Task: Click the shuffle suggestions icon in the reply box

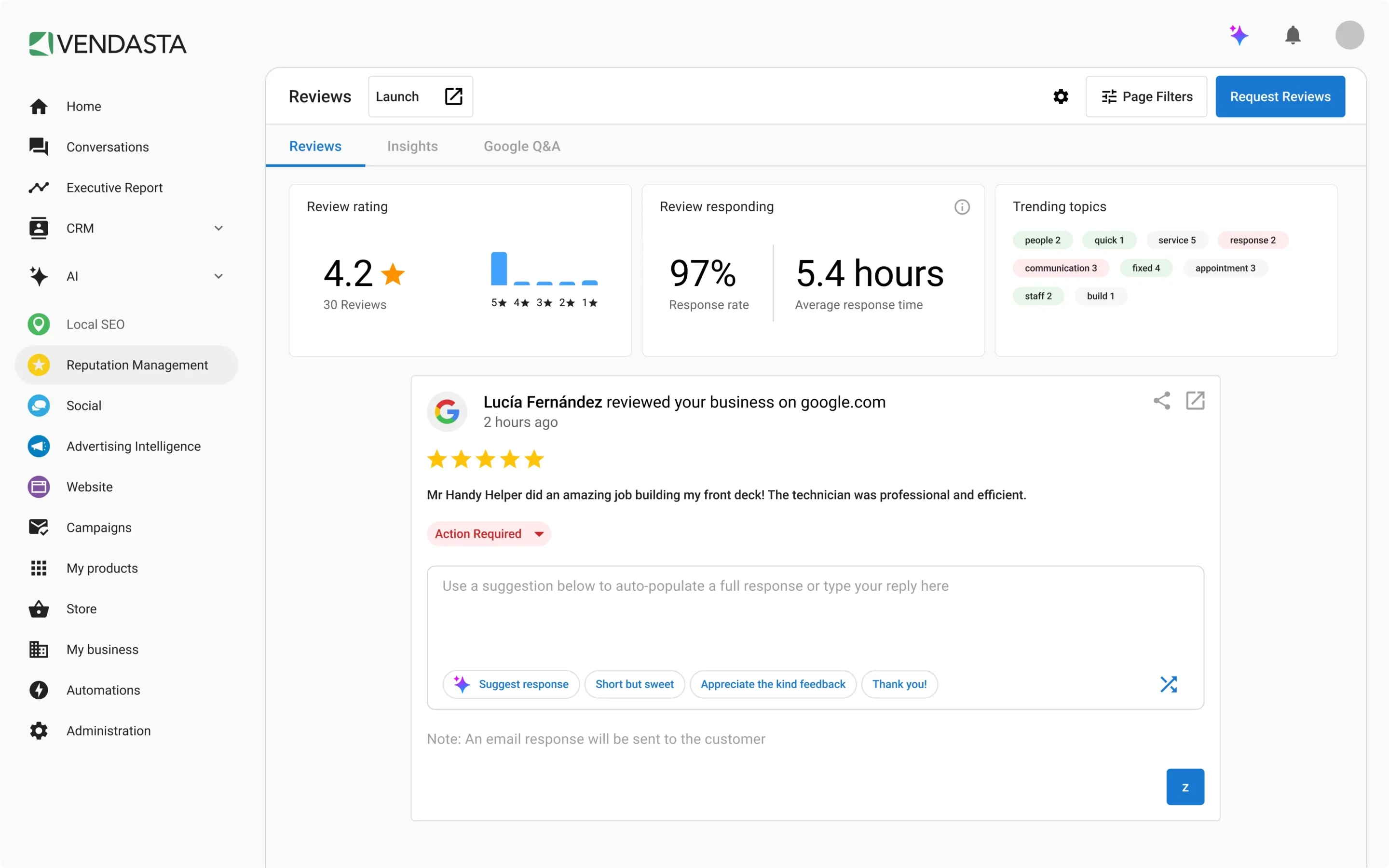Action: coord(1170,684)
